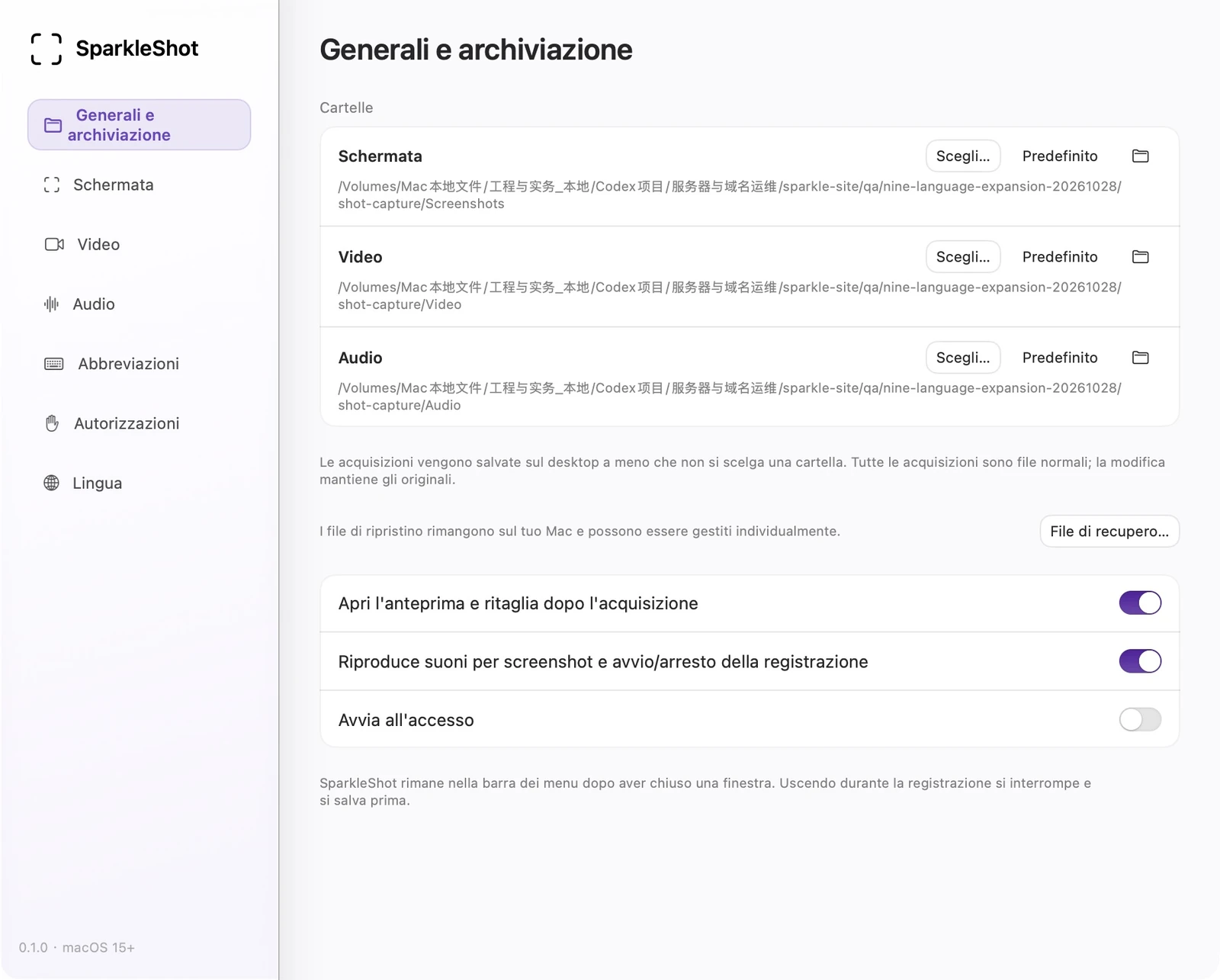Switch to the Audio settings section
Screen dimensions: 1220x980
click(139, 304)
